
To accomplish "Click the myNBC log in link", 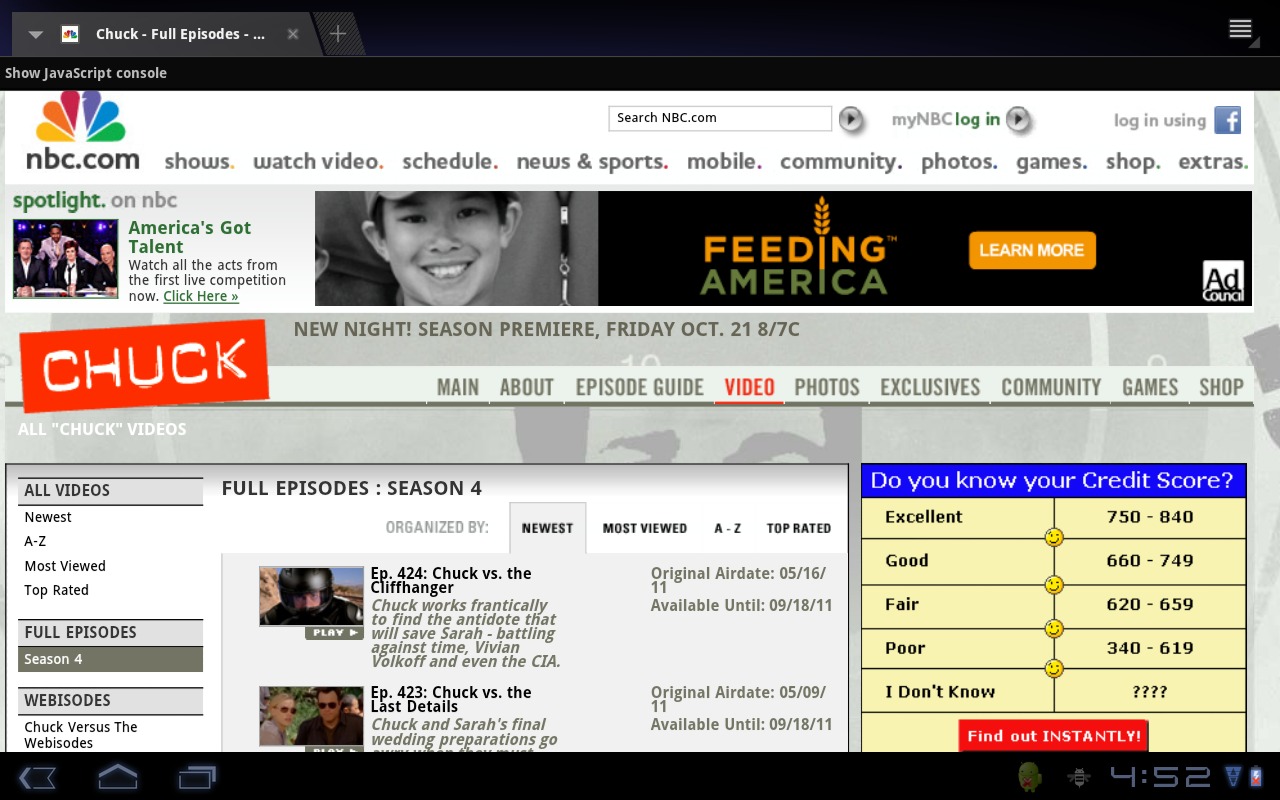I will coord(946,119).
